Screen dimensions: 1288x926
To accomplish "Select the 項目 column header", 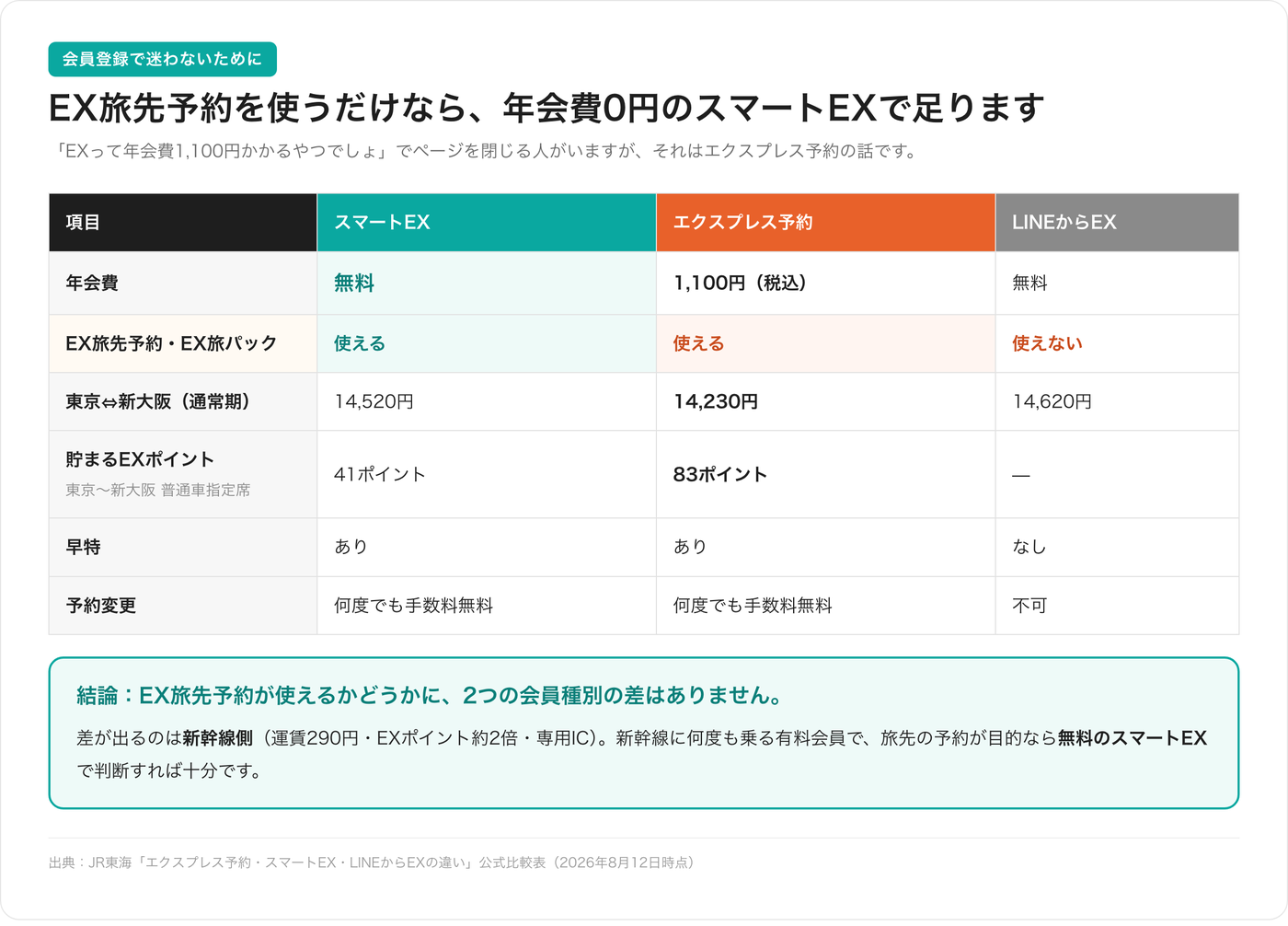I will point(183,222).
